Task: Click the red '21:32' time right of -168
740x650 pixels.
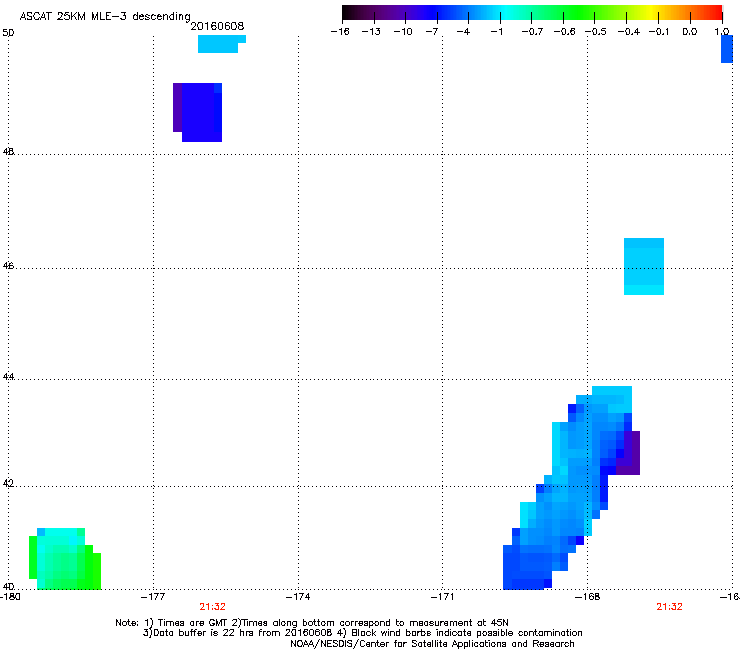Action: tap(669, 607)
